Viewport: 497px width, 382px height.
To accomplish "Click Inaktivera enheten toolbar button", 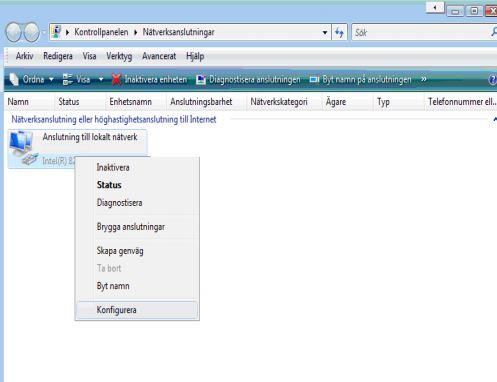I will pos(149,79).
